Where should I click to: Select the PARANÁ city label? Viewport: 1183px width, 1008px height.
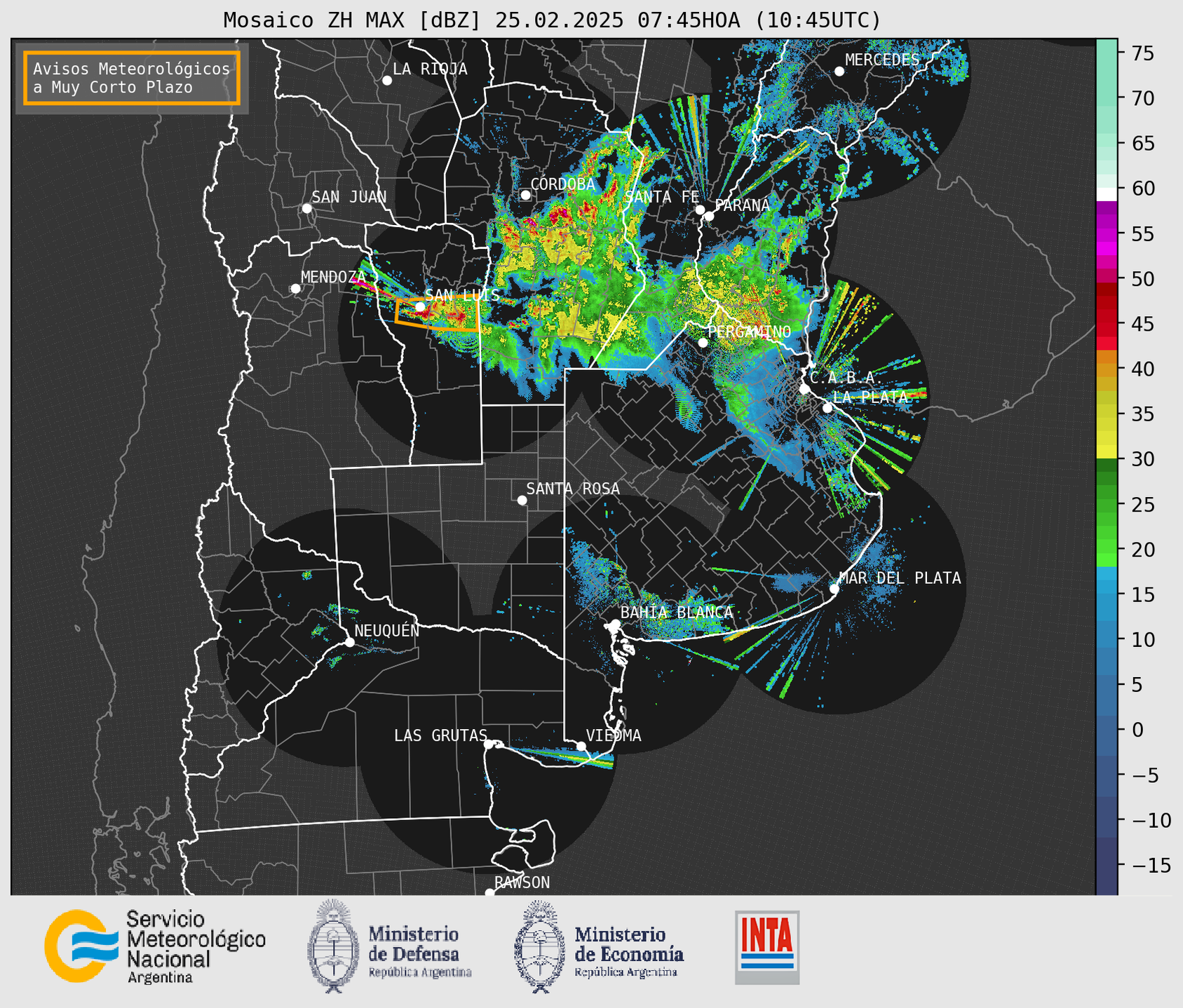click(x=742, y=205)
